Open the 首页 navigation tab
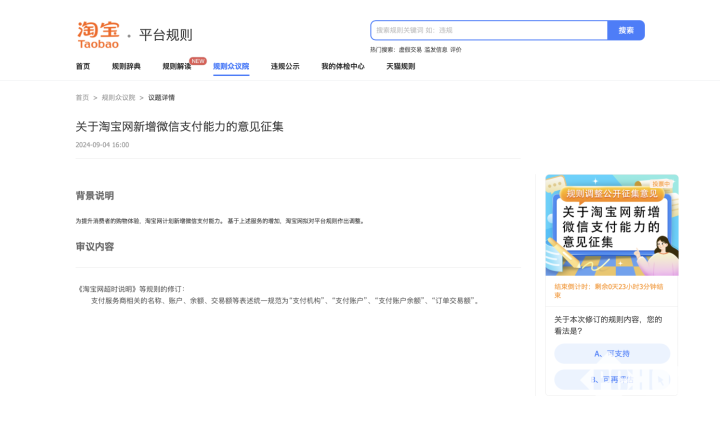 (83, 66)
